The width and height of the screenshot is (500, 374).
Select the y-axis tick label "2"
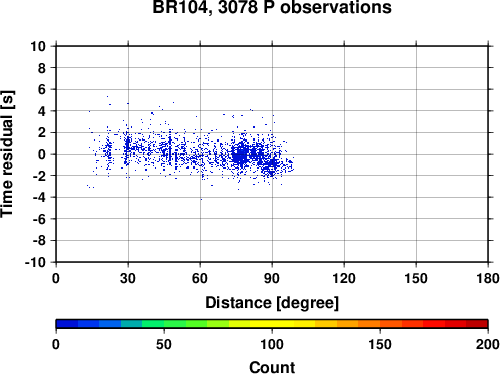(42, 133)
